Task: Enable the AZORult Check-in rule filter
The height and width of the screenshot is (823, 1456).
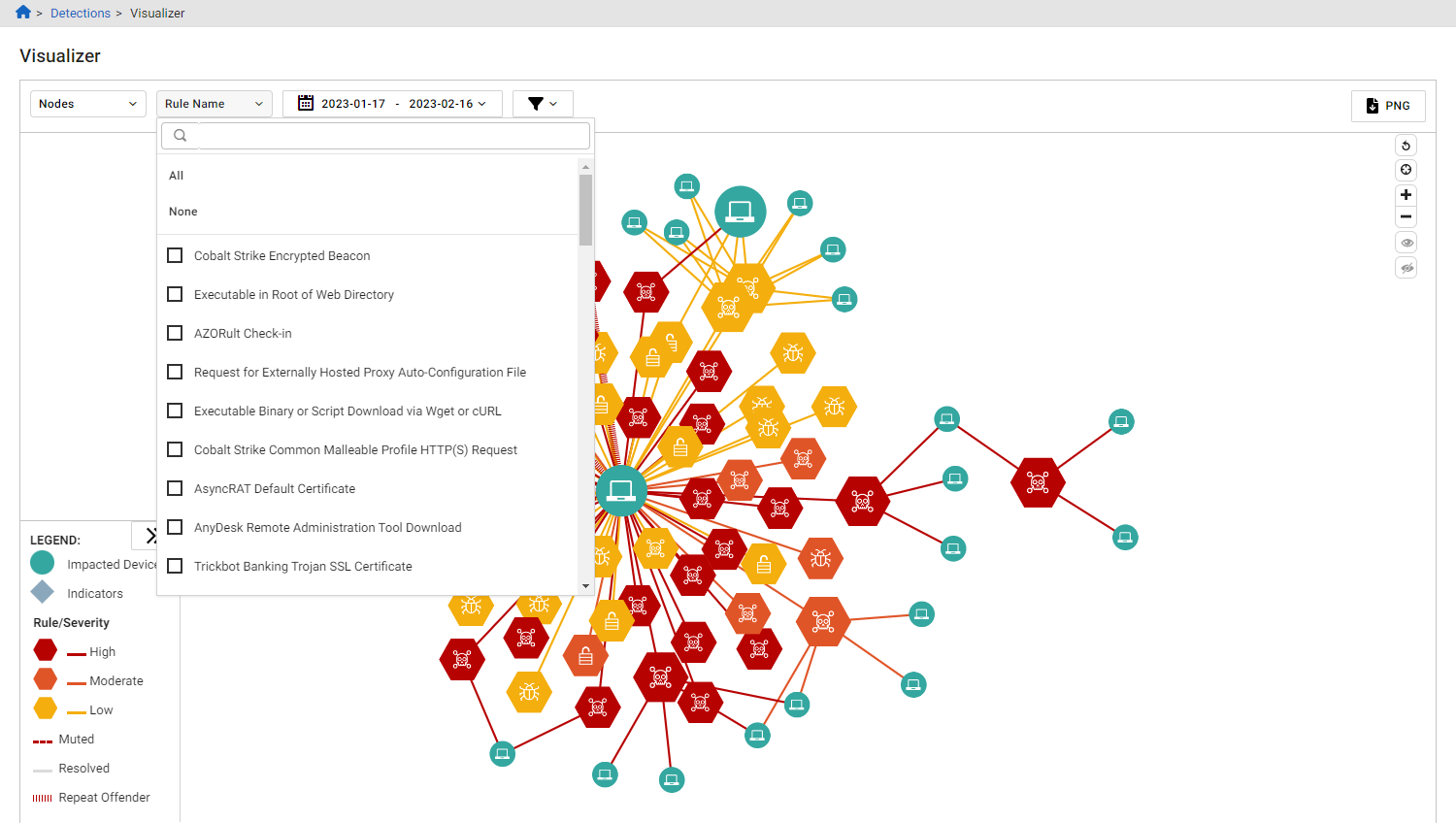Action: pyautogui.click(x=175, y=333)
